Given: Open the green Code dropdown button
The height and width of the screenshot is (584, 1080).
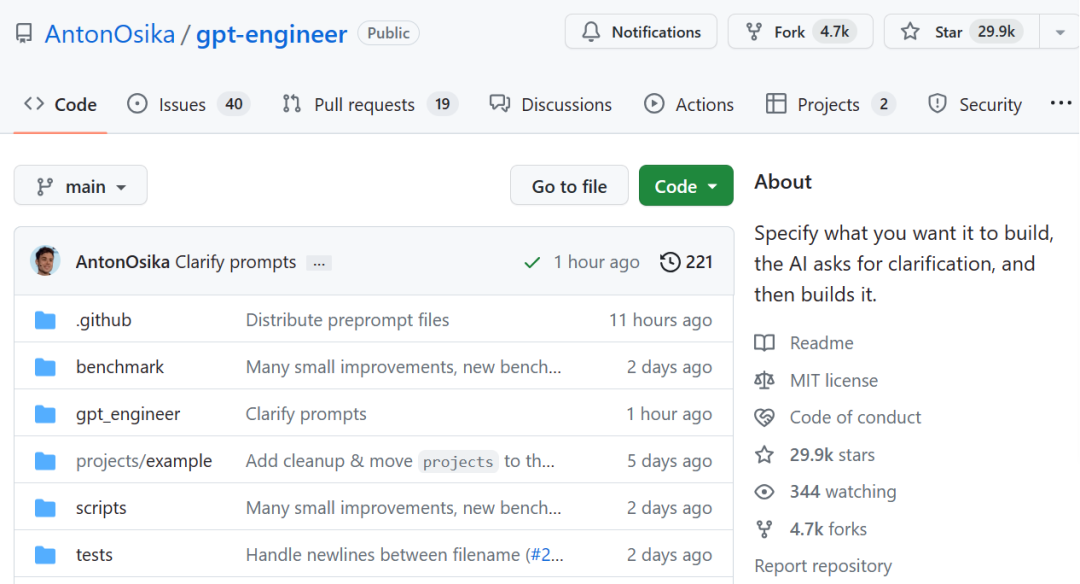Looking at the screenshot, I should click(x=685, y=186).
